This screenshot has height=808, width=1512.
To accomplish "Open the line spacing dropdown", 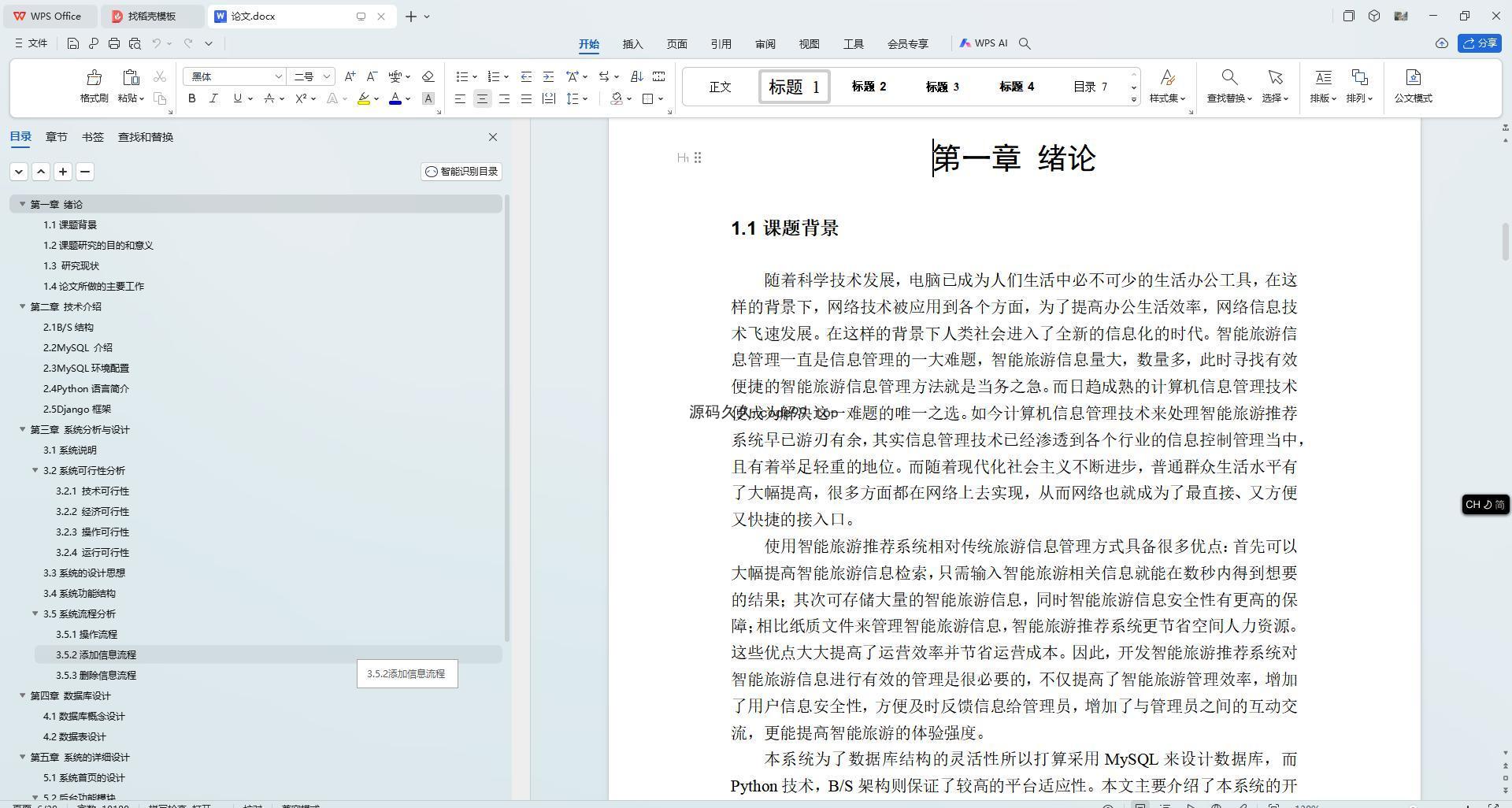I will pyautogui.click(x=586, y=98).
